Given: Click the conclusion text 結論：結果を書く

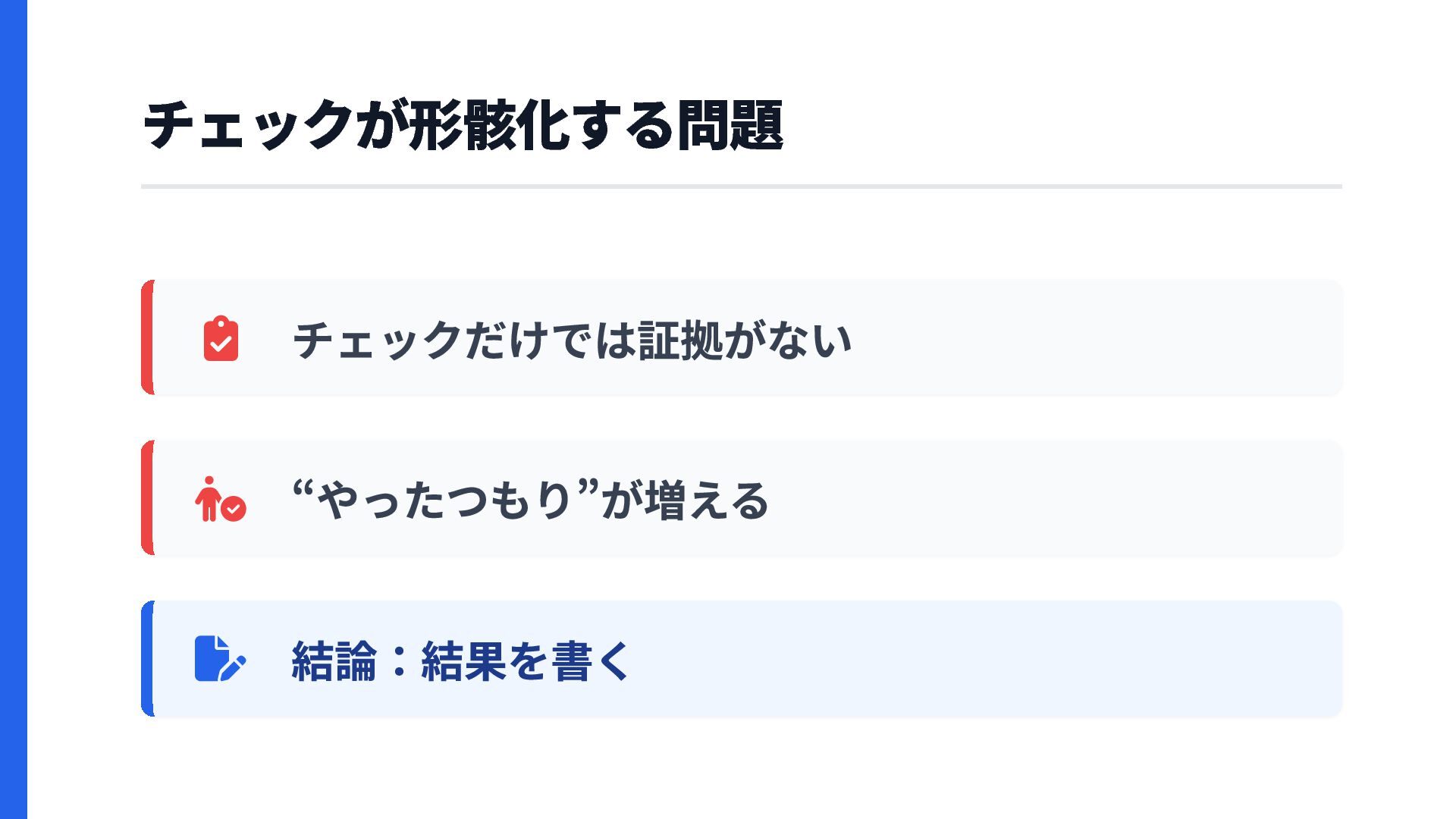Looking at the screenshot, I should pos(461,661).
